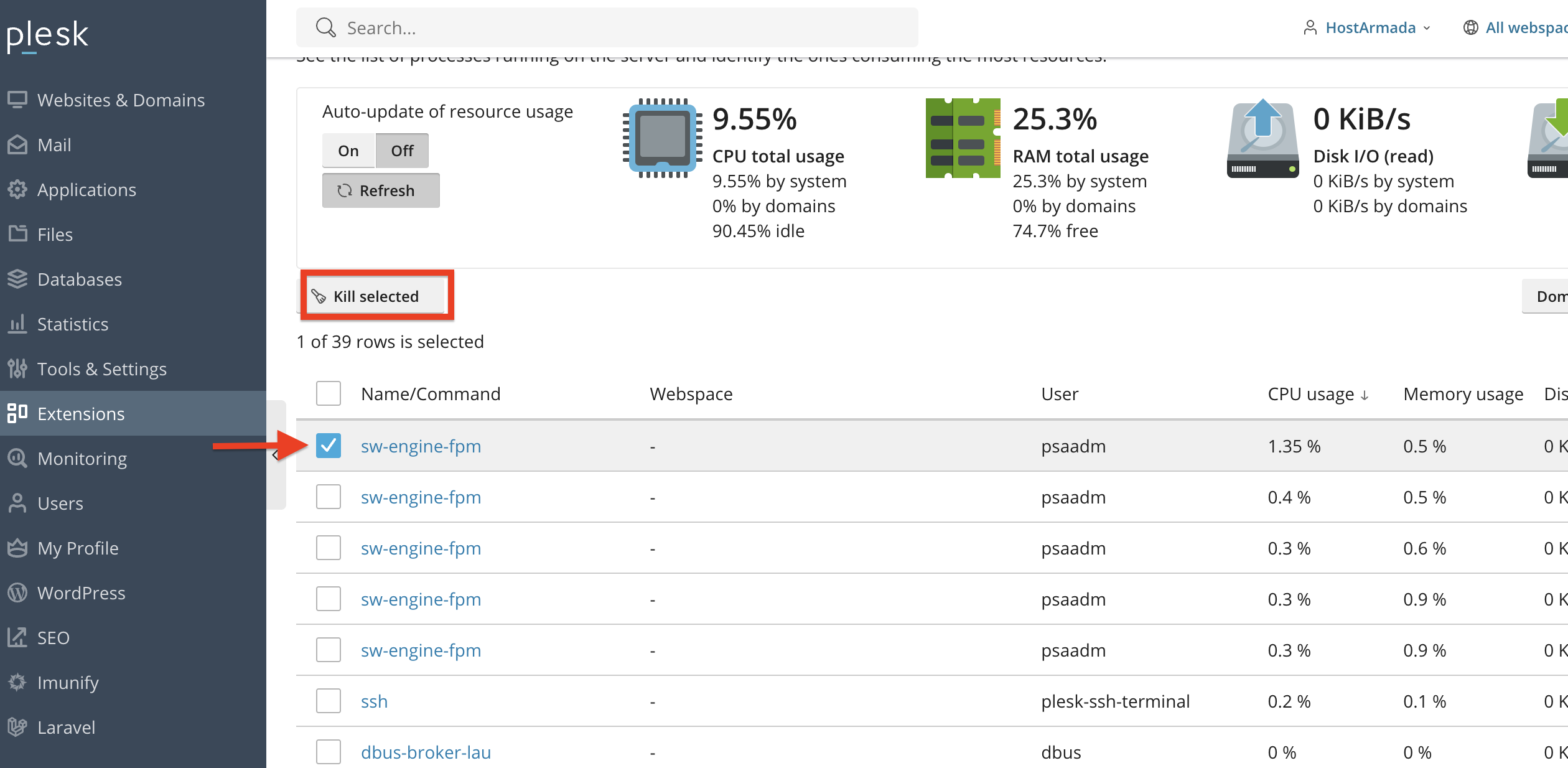
Task: Sort by Memory usage column header
Action: 1463,394
